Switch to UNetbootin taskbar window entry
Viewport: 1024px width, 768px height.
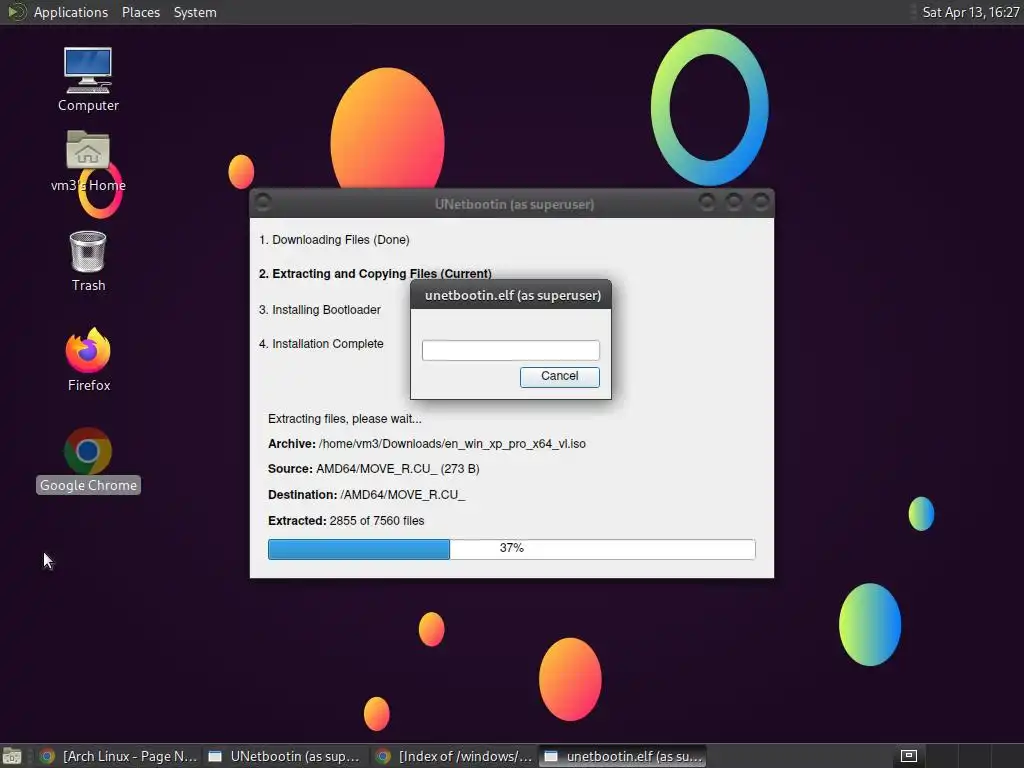pyautogui.click(x=284, y=756)
